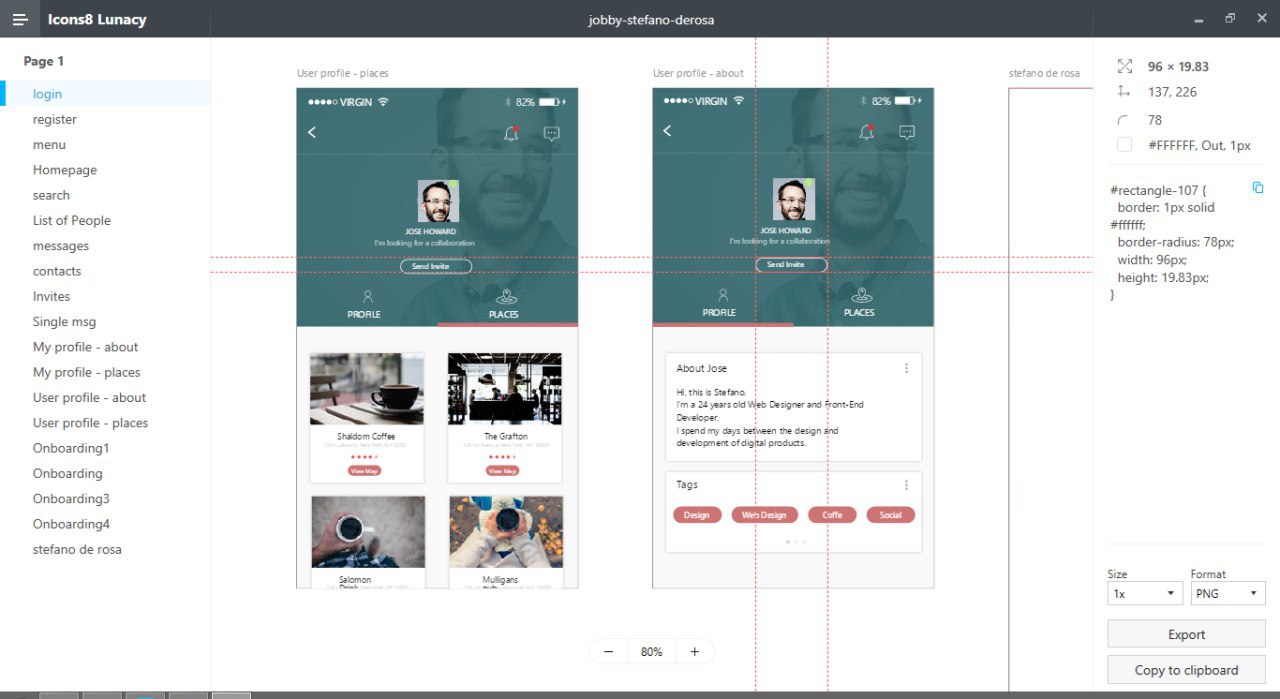Click notification bell in places artboard

pos(512,133)
